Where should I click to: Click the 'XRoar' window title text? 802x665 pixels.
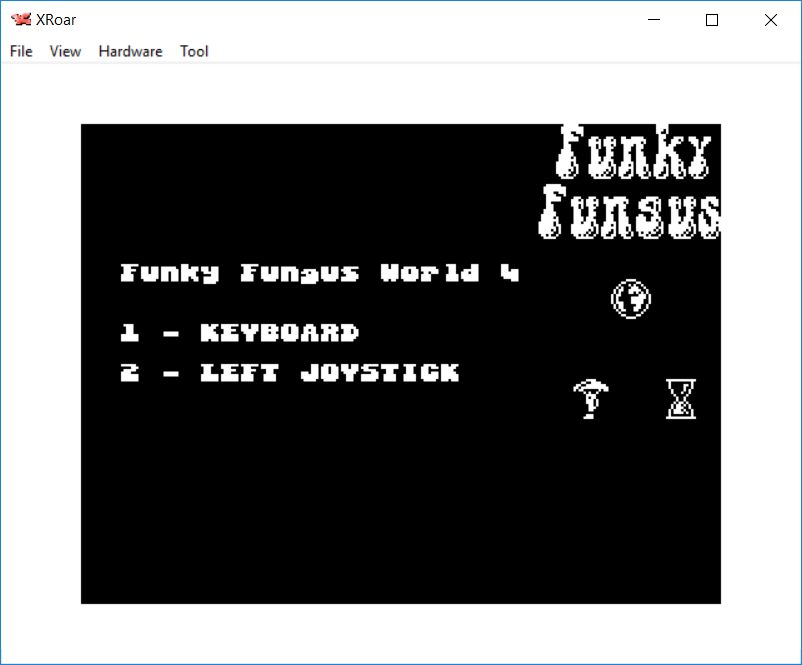click(56, 20)
